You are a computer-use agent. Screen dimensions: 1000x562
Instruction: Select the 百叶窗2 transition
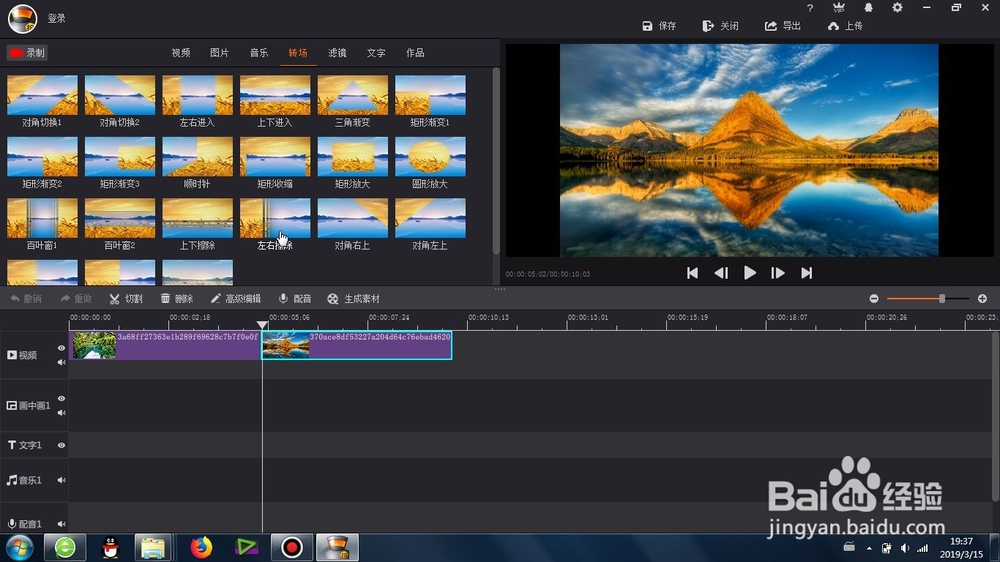pyautogui.click(x=120, y=224)
